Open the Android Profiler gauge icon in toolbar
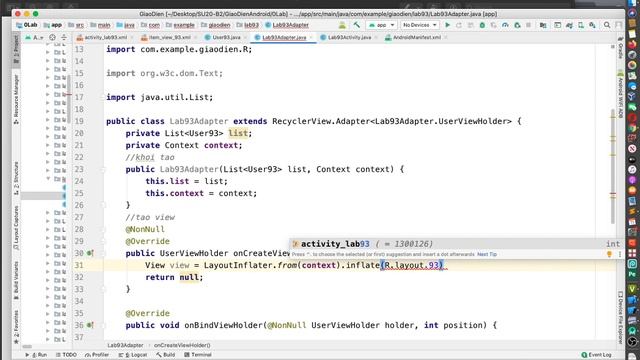The image size is (640, 360). tap(505, 25)
